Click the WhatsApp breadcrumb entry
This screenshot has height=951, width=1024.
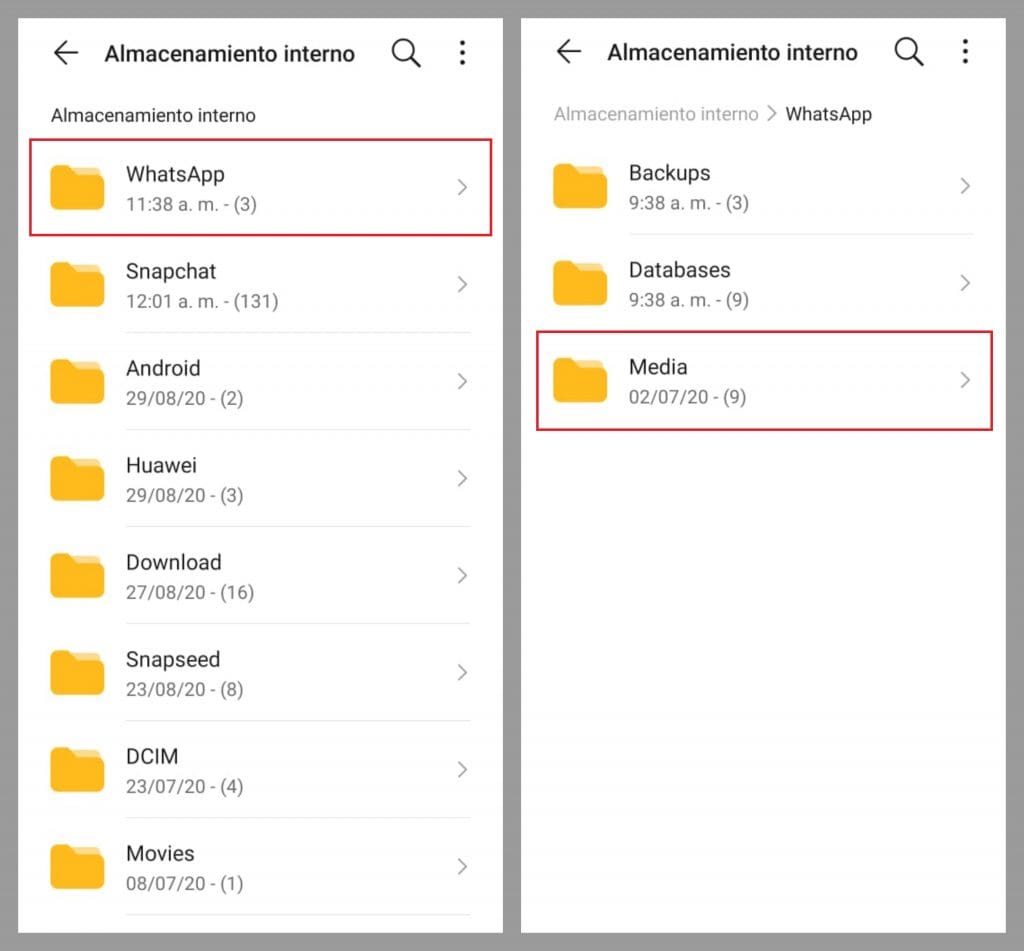tap(829, 114)
